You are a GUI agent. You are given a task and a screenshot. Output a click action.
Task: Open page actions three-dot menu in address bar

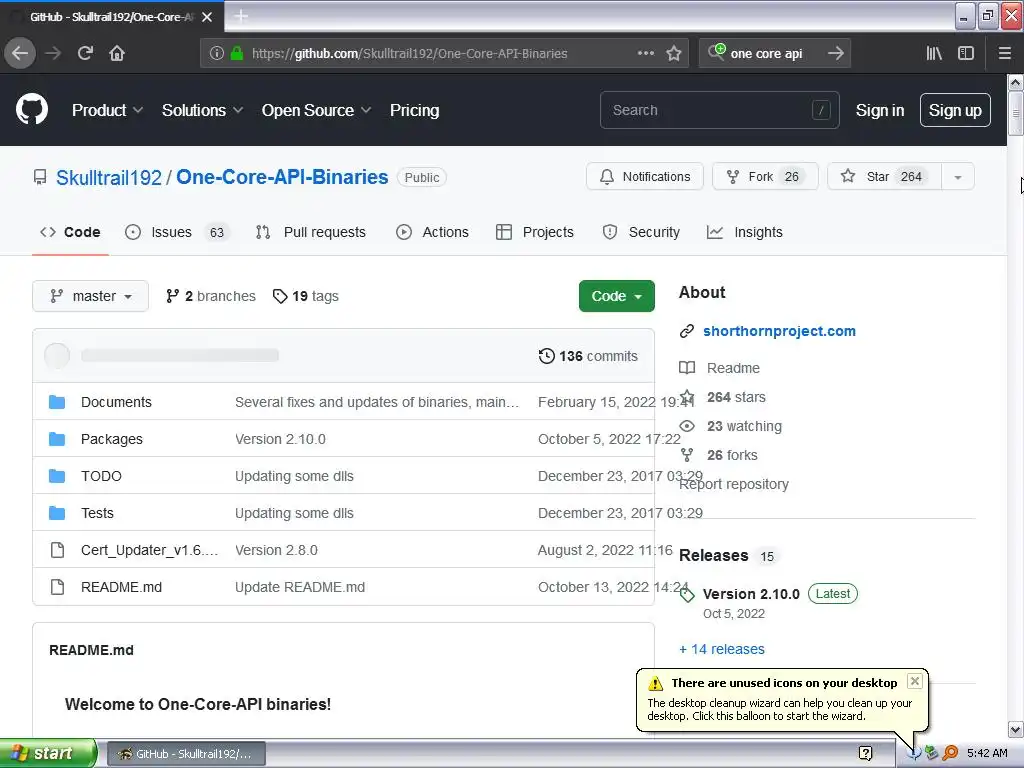645,54
